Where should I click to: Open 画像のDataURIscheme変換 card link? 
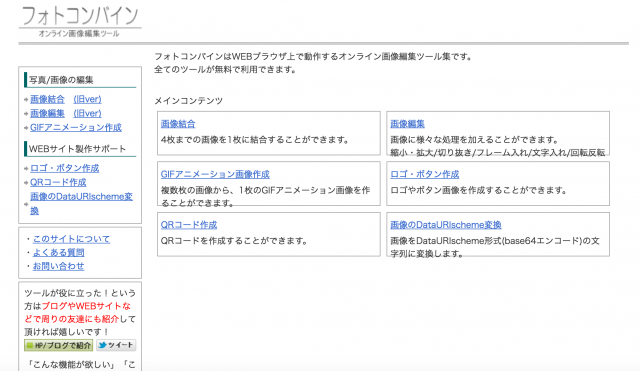pyautogui.click(x=446, y=224)
